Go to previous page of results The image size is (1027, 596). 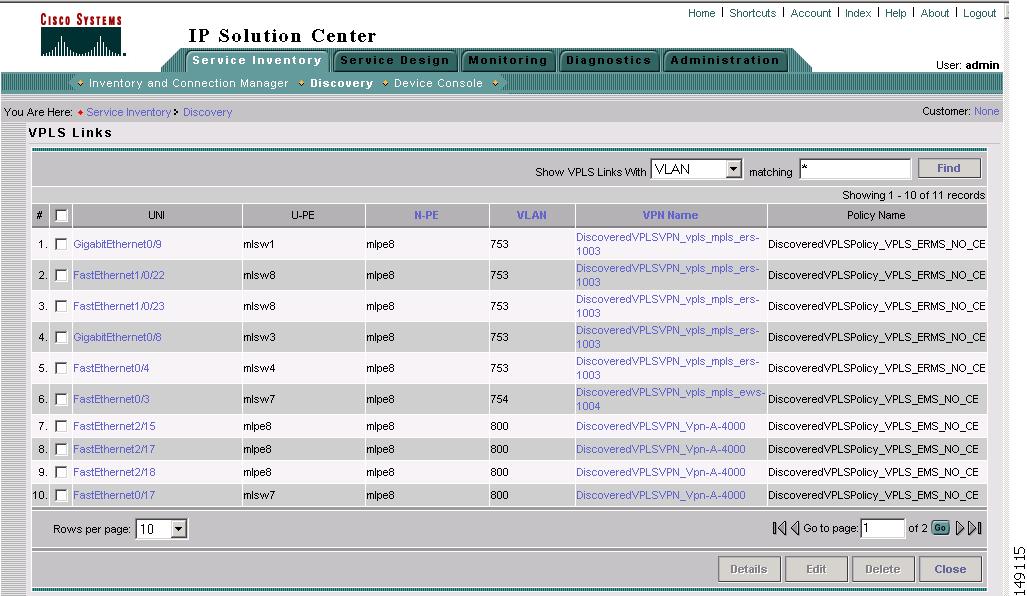(x=794, y=528)
